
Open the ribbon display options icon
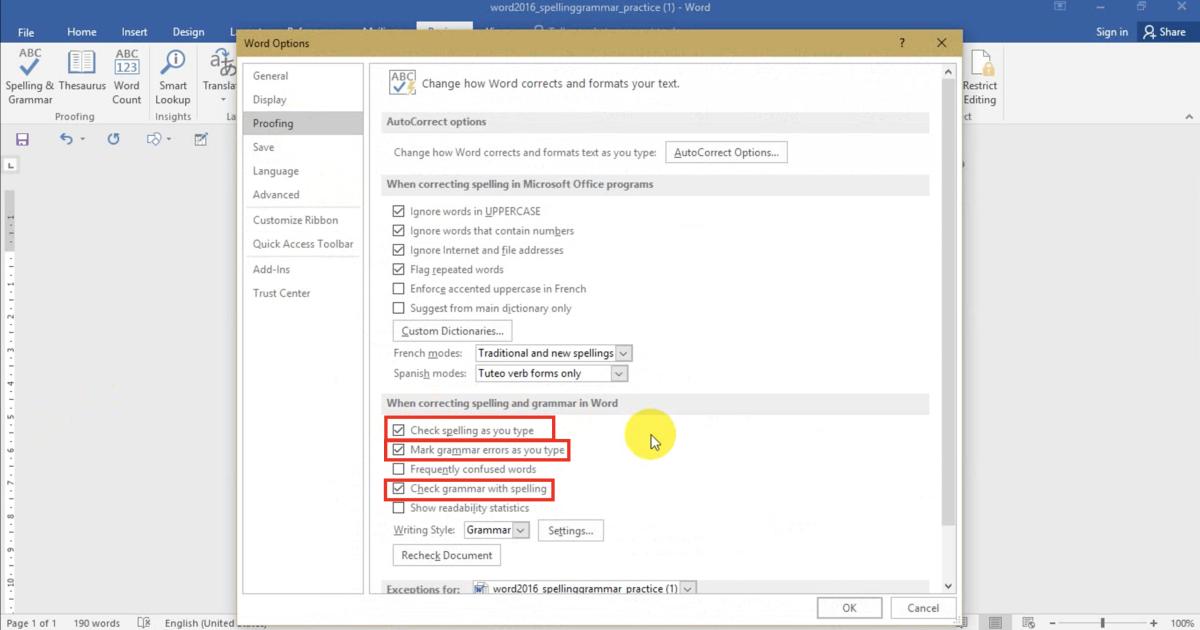pyautogui.click(x=1059, y=8)
